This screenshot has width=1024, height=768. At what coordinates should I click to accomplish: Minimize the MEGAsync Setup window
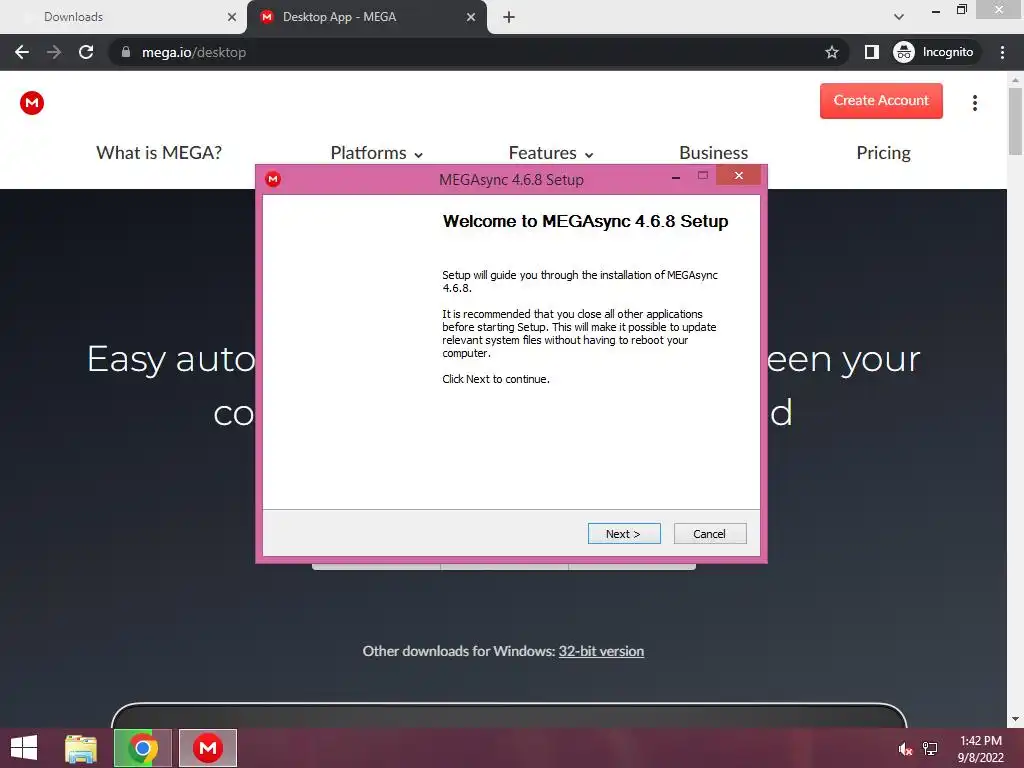click(x=676, y=176)
